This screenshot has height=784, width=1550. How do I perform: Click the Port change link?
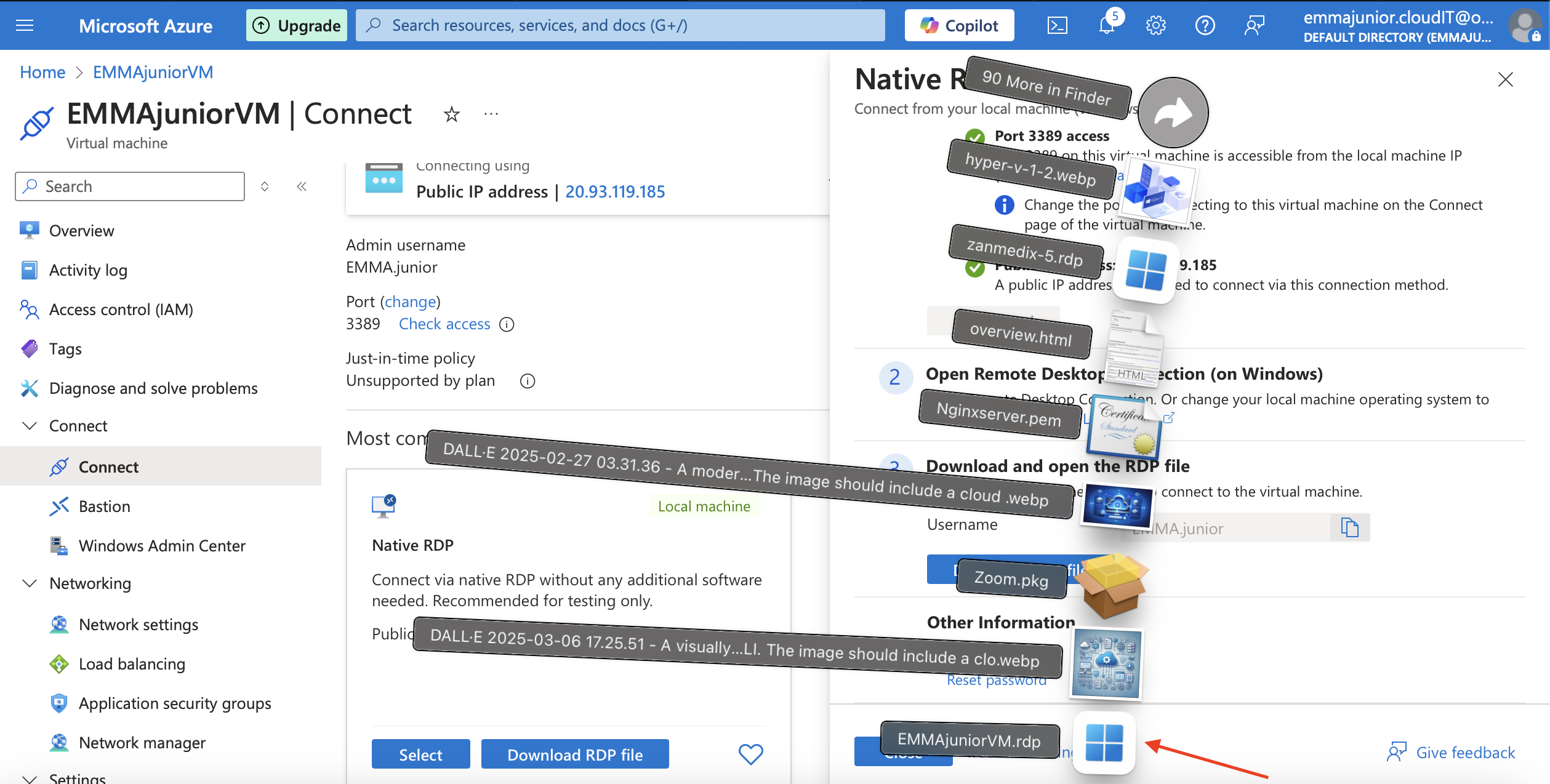tap(411, 302)
